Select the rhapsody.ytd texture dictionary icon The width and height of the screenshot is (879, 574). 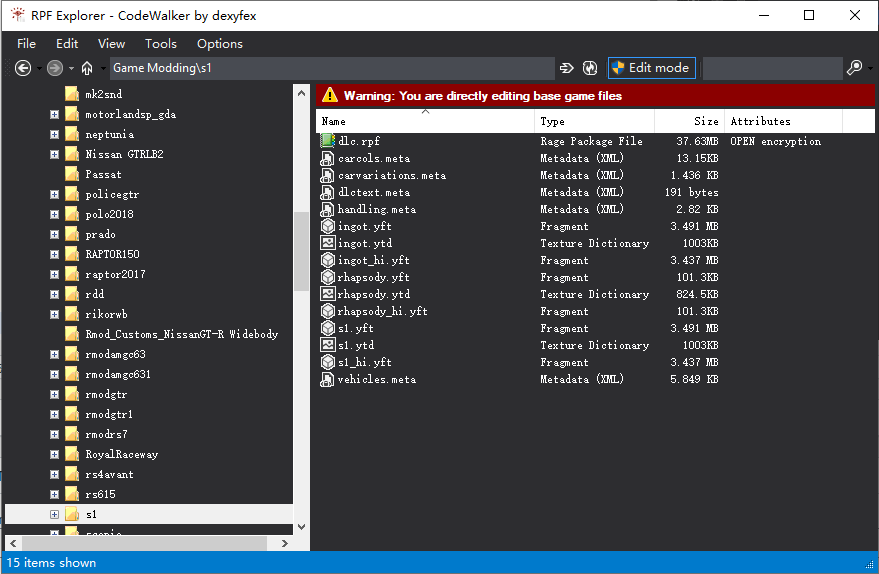point(327,294)
